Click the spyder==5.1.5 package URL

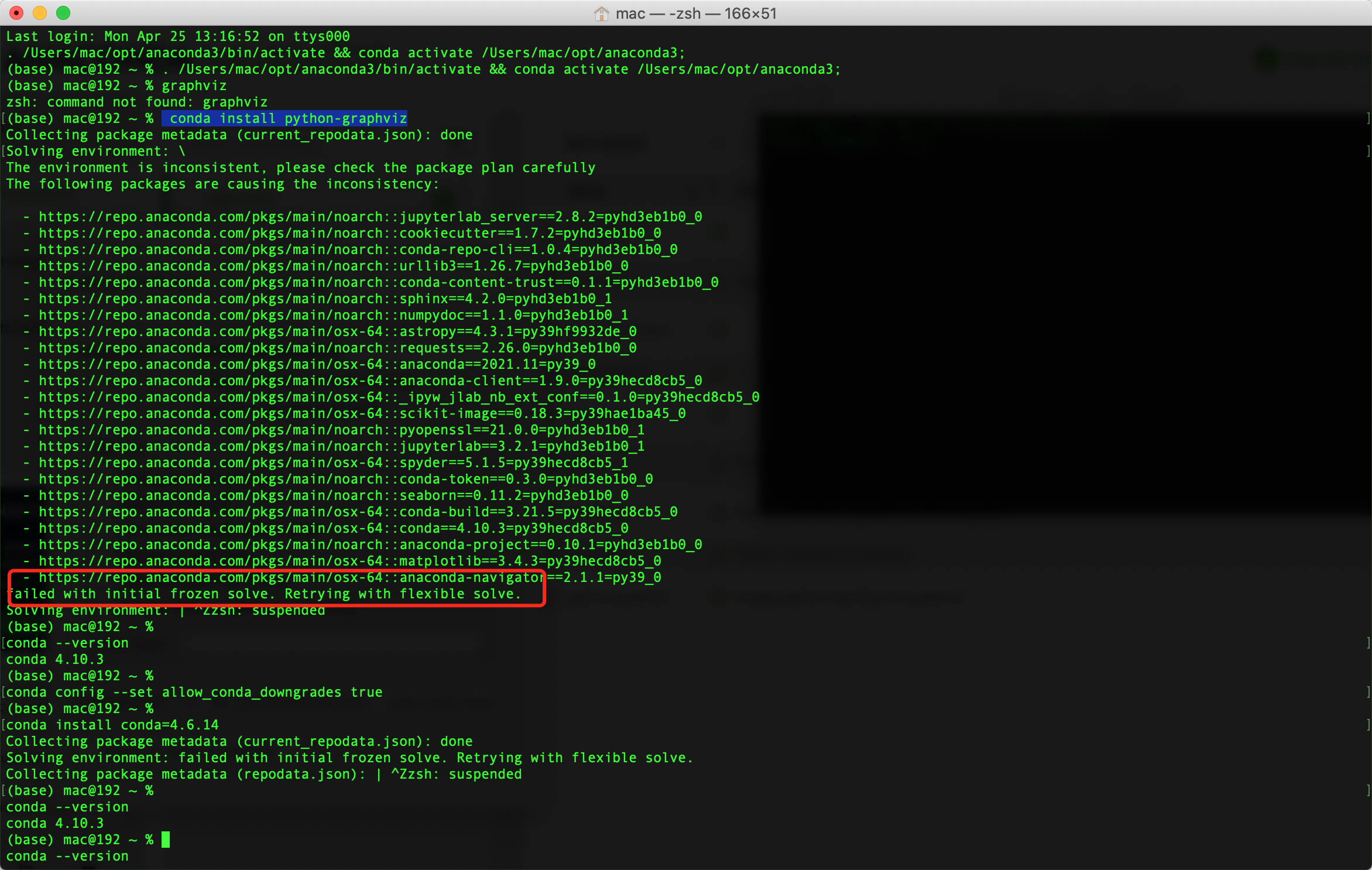[333, 463]
